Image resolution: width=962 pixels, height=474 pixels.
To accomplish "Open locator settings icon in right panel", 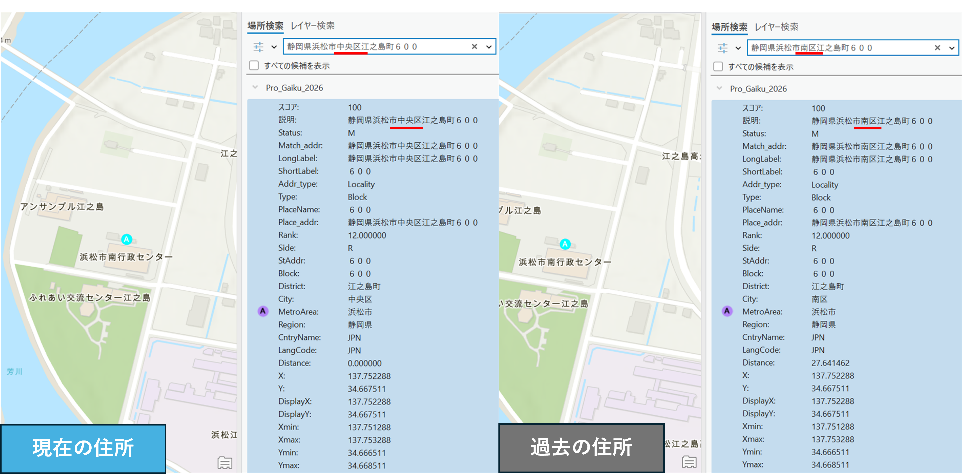I will tap(721, 47).
